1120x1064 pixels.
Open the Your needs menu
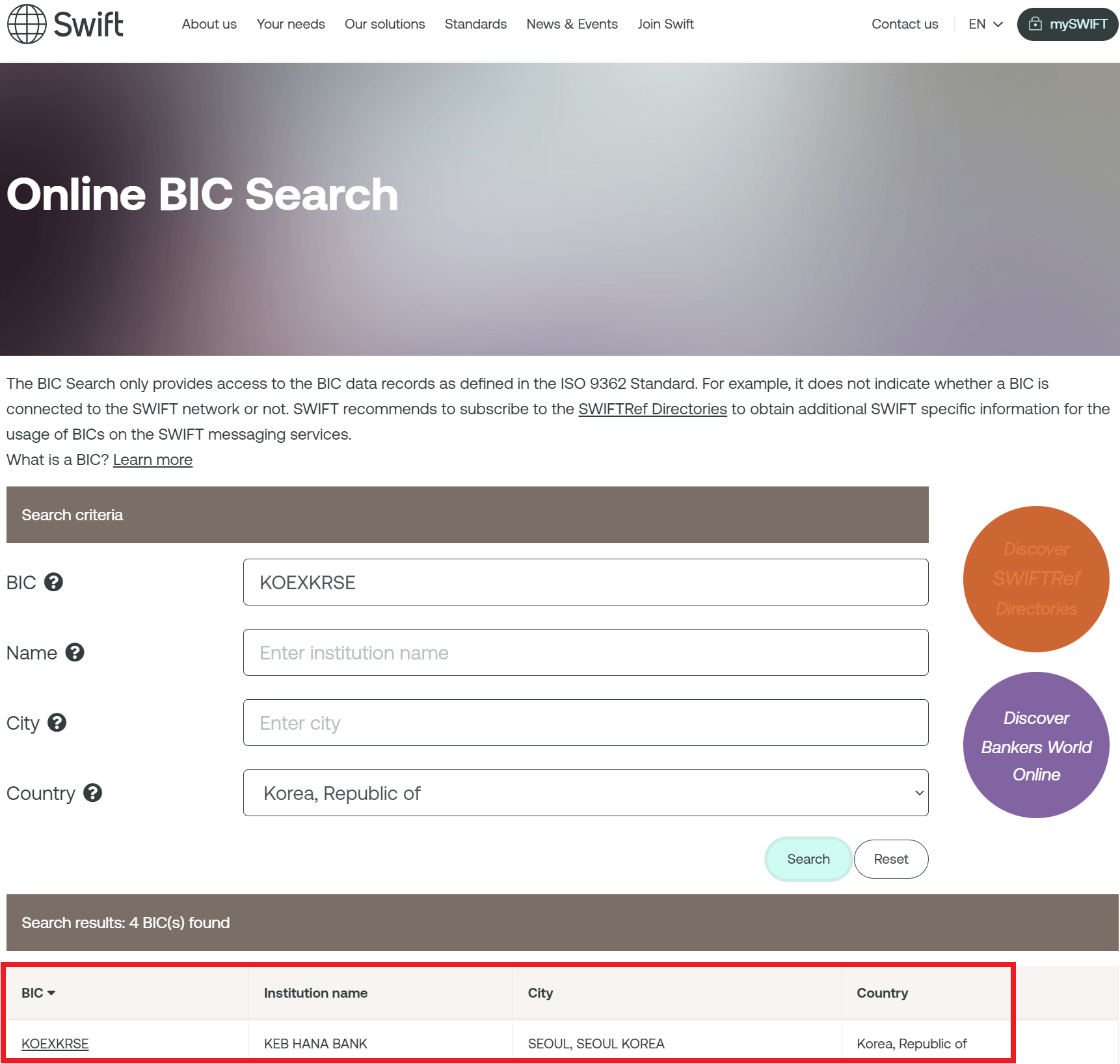tap(291, 24)
